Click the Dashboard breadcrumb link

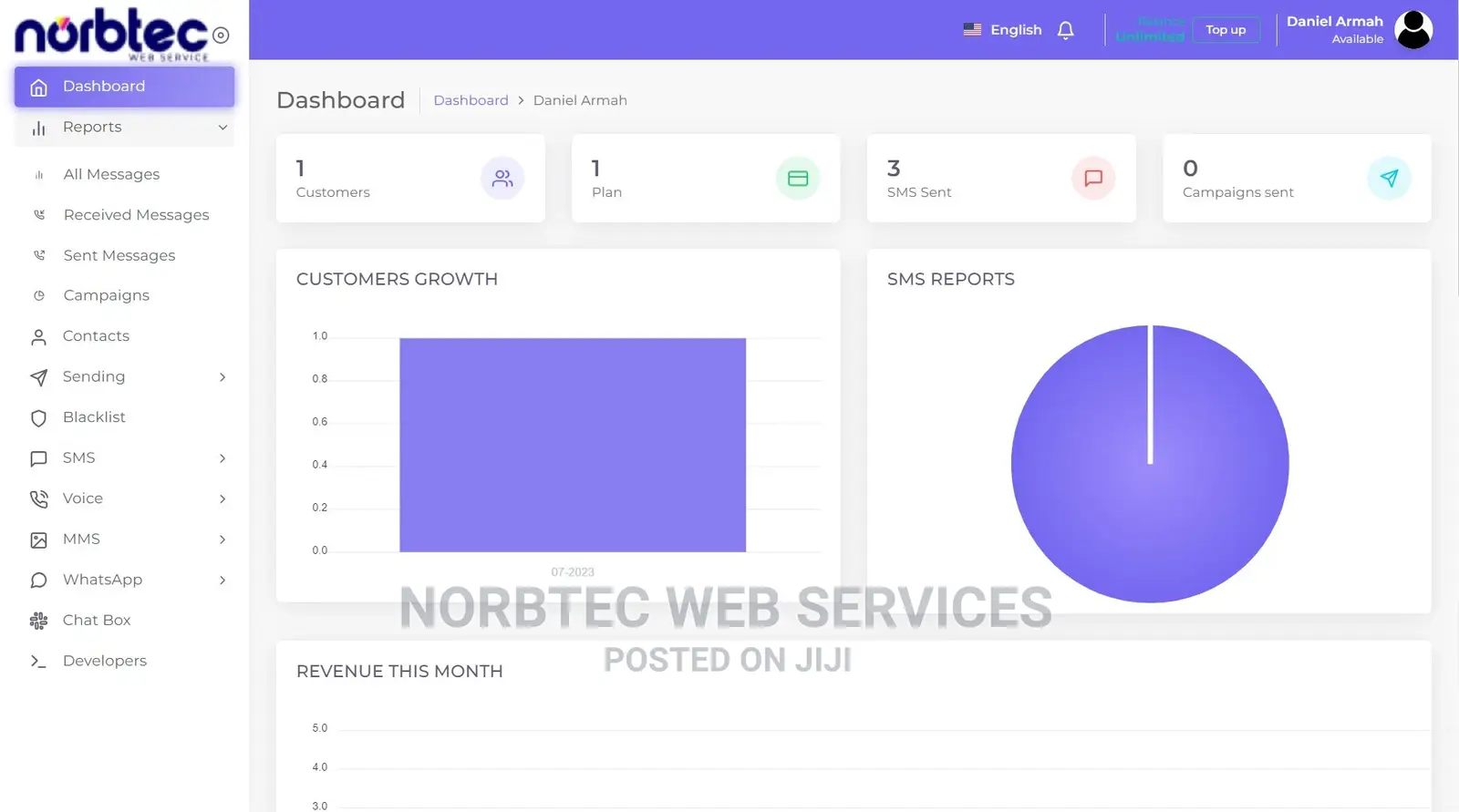point(471,100)
